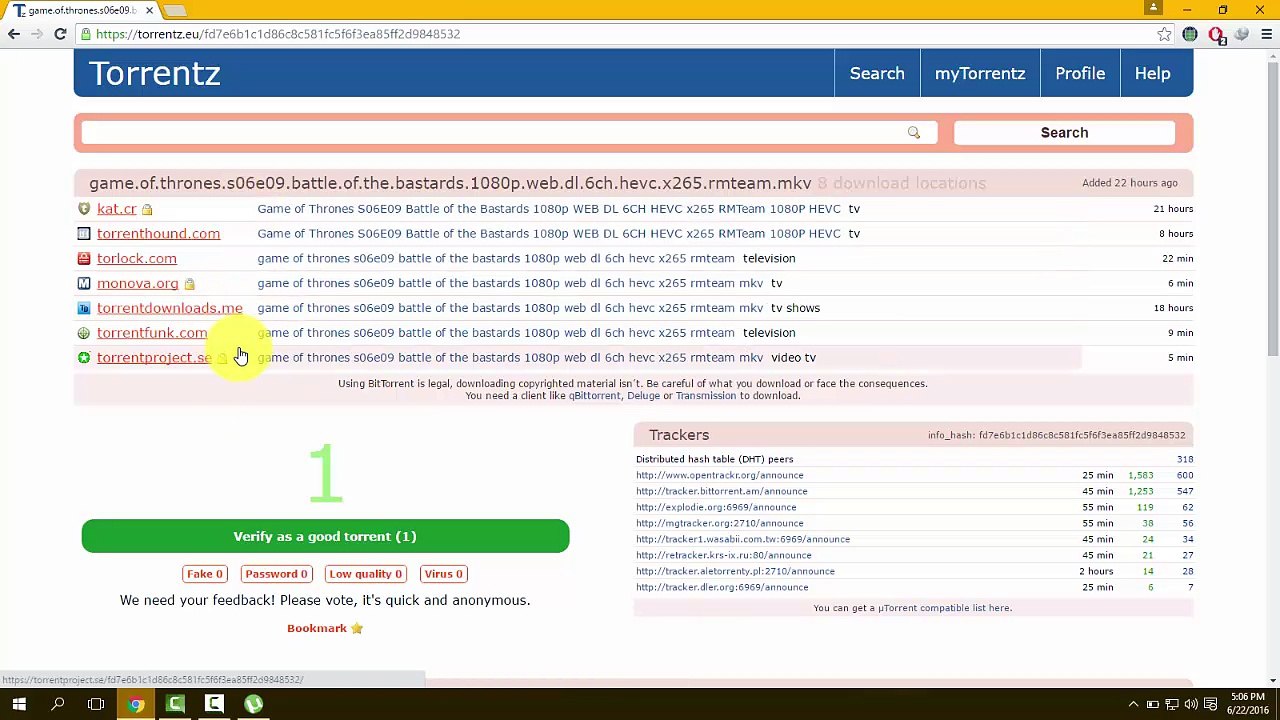Open the torrentproject.se link
Viewport: 1280px width, 720px height.
154,358
